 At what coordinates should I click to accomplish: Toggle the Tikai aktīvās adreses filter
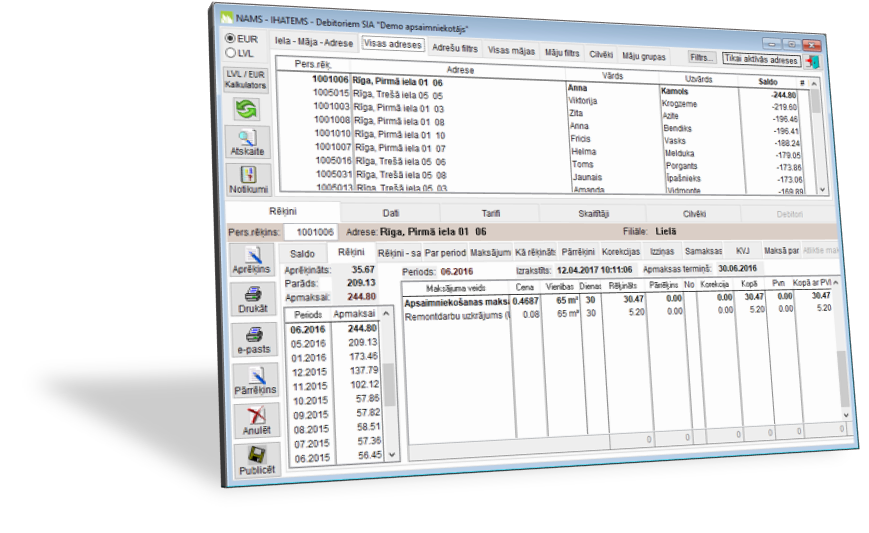761,60
